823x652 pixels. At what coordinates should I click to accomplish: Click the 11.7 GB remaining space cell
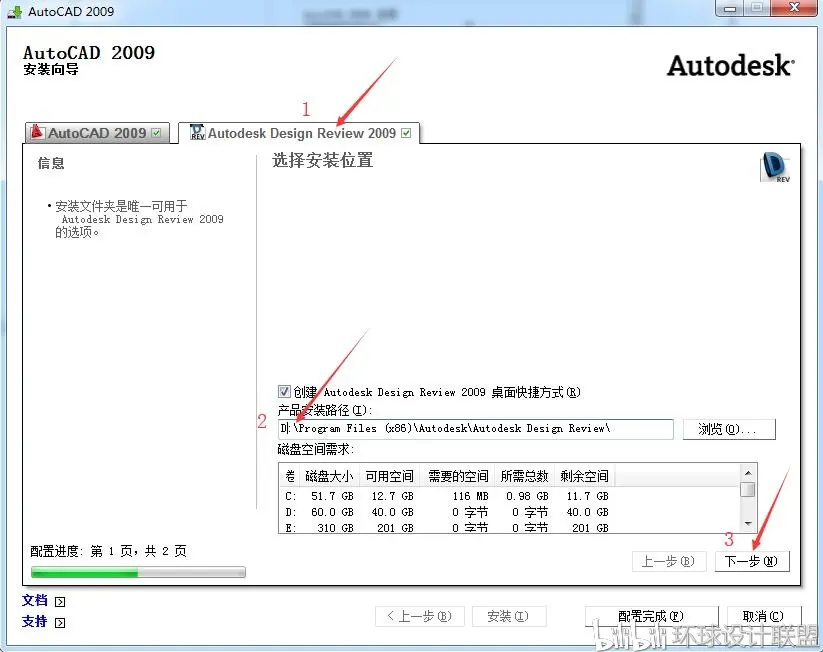pos(587,496)
